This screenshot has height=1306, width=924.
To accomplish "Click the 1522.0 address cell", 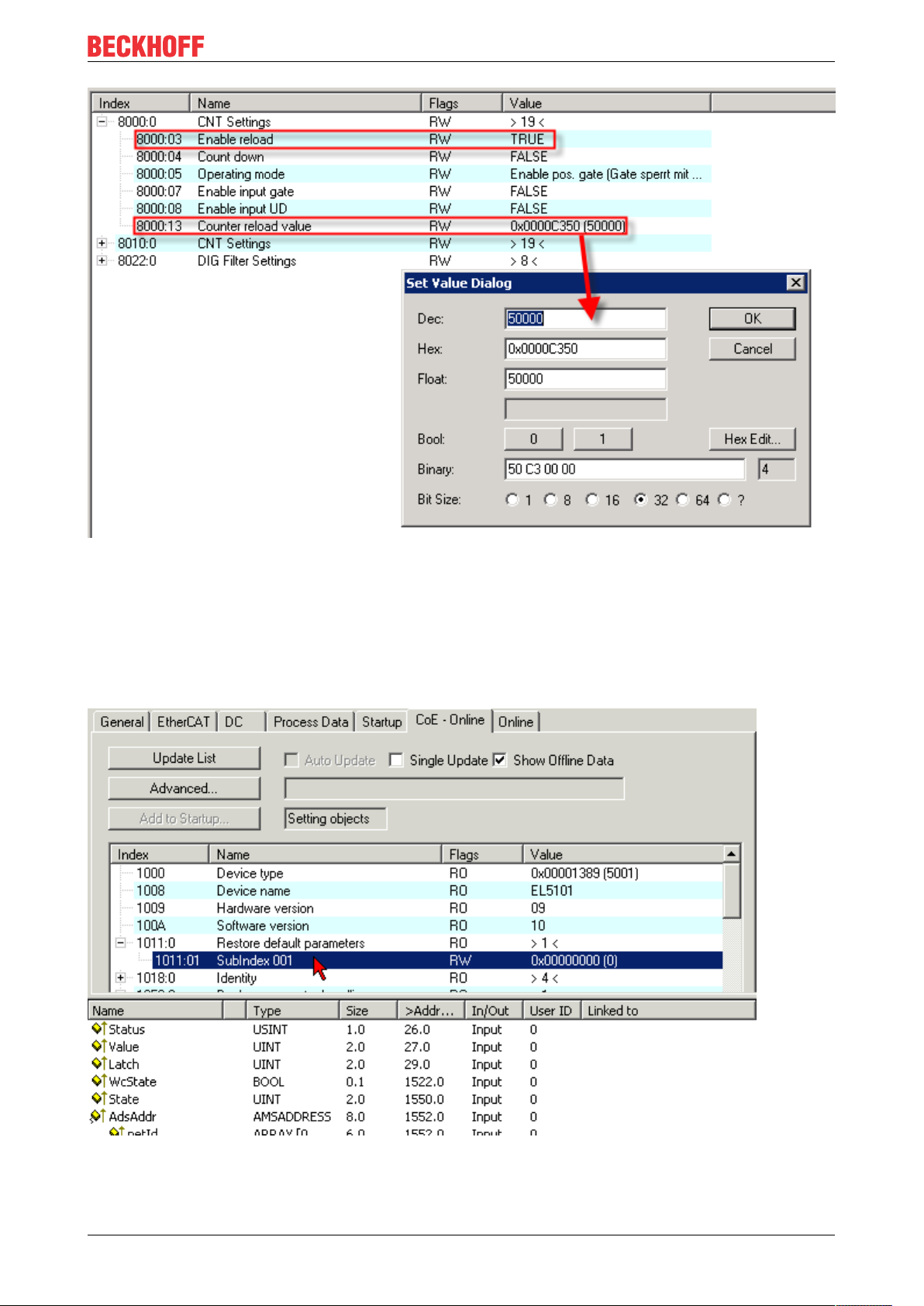I will (x=424, y=1081).
